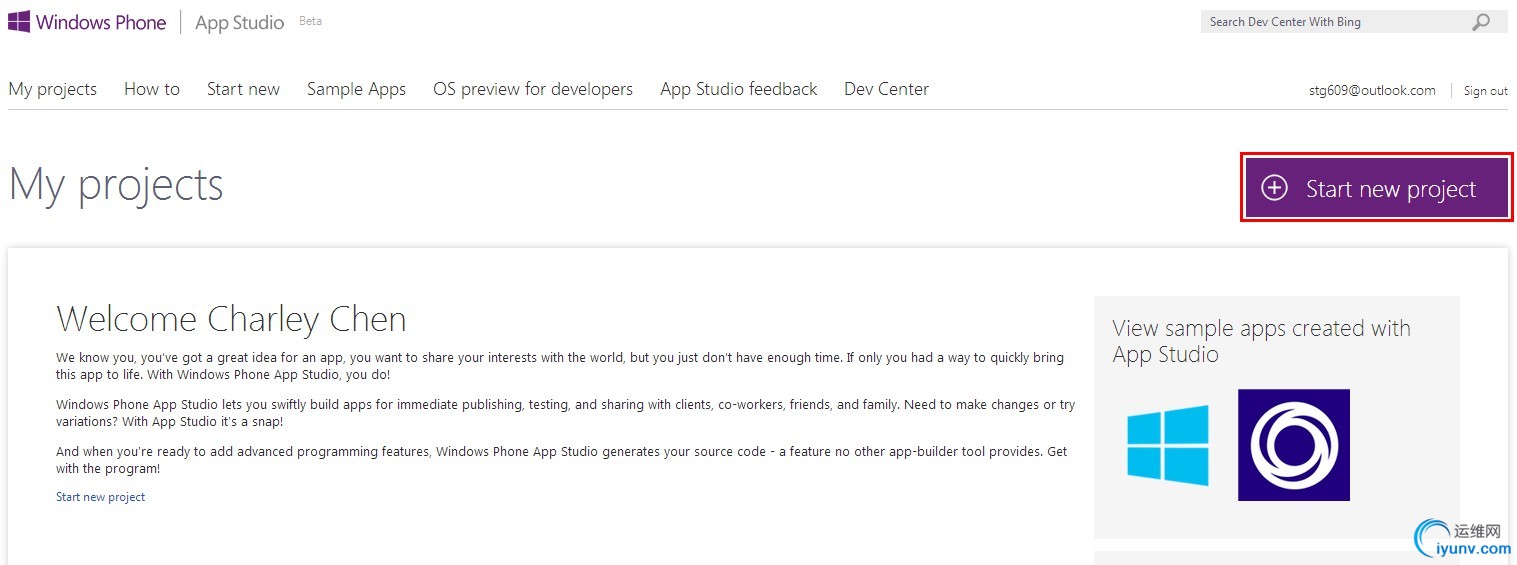The image size is (1517, 565).
Task: Open the Windows logo sample app tile
Action: point(1167,445)
